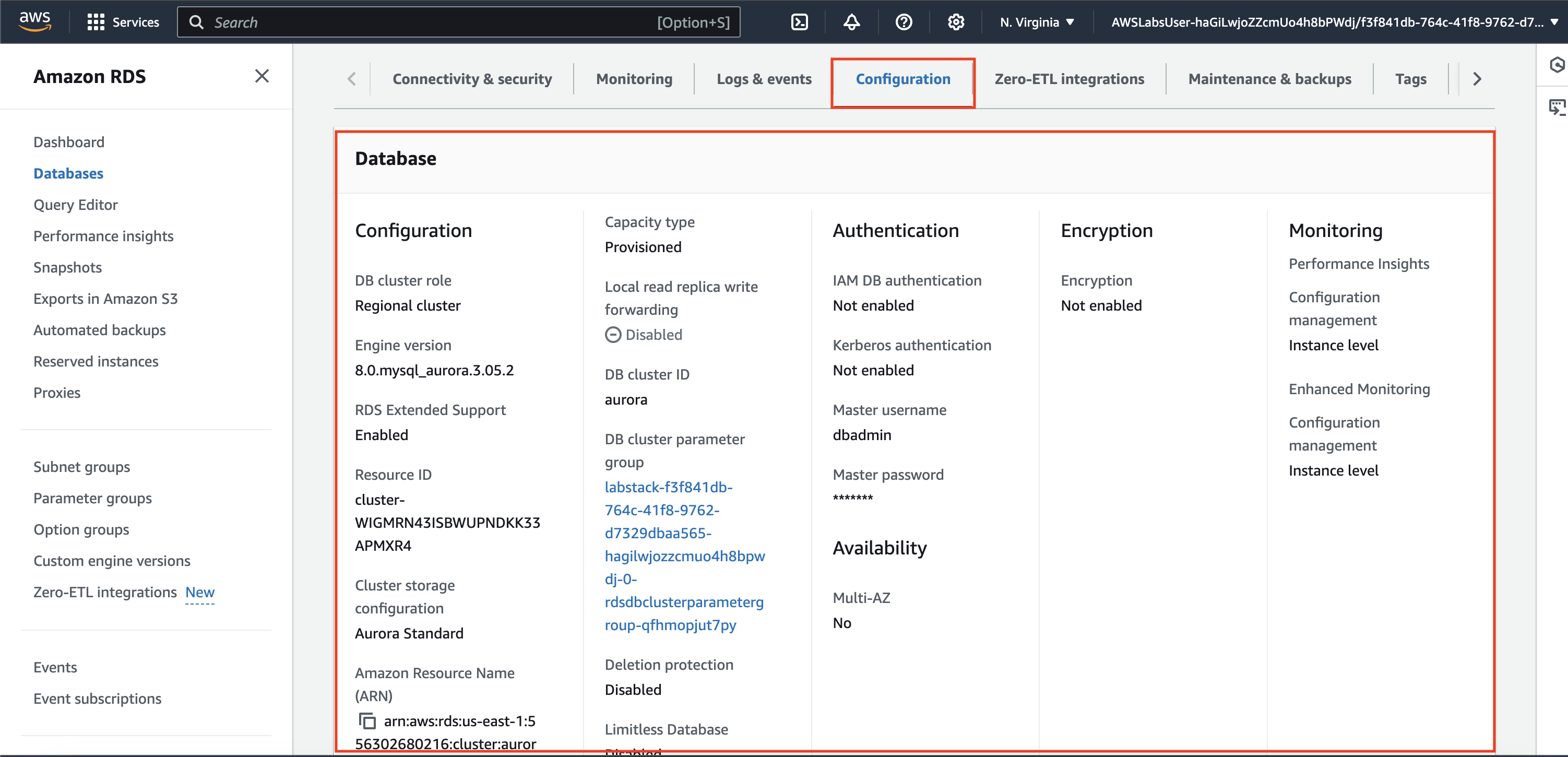This screenshot has width=1568, height=757.
Task: Click the Amazon RDS sidebar title
Action: pyautogui.click(x=89, y=77)
